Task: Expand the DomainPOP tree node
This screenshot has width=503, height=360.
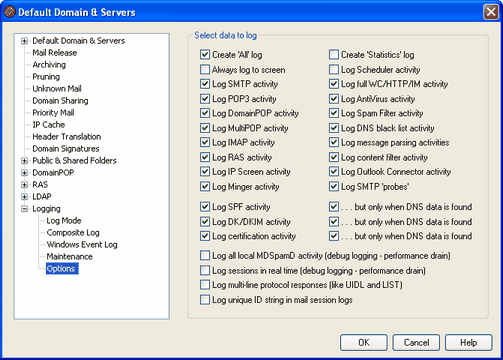Action: [24, 173]
